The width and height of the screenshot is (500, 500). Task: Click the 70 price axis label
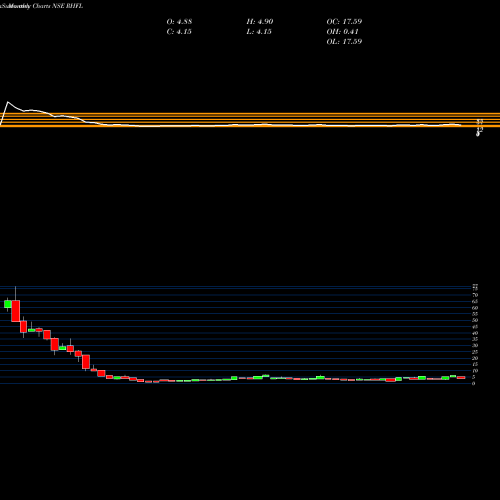475,295
